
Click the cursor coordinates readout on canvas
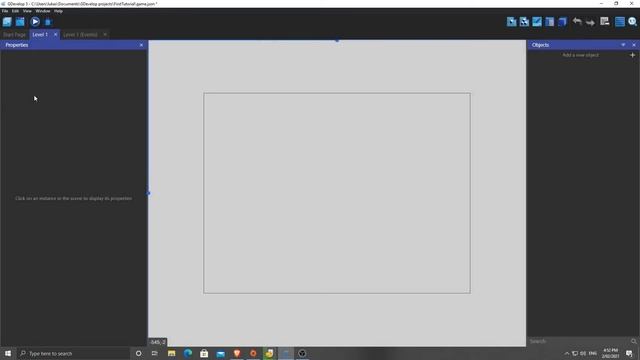157,342
